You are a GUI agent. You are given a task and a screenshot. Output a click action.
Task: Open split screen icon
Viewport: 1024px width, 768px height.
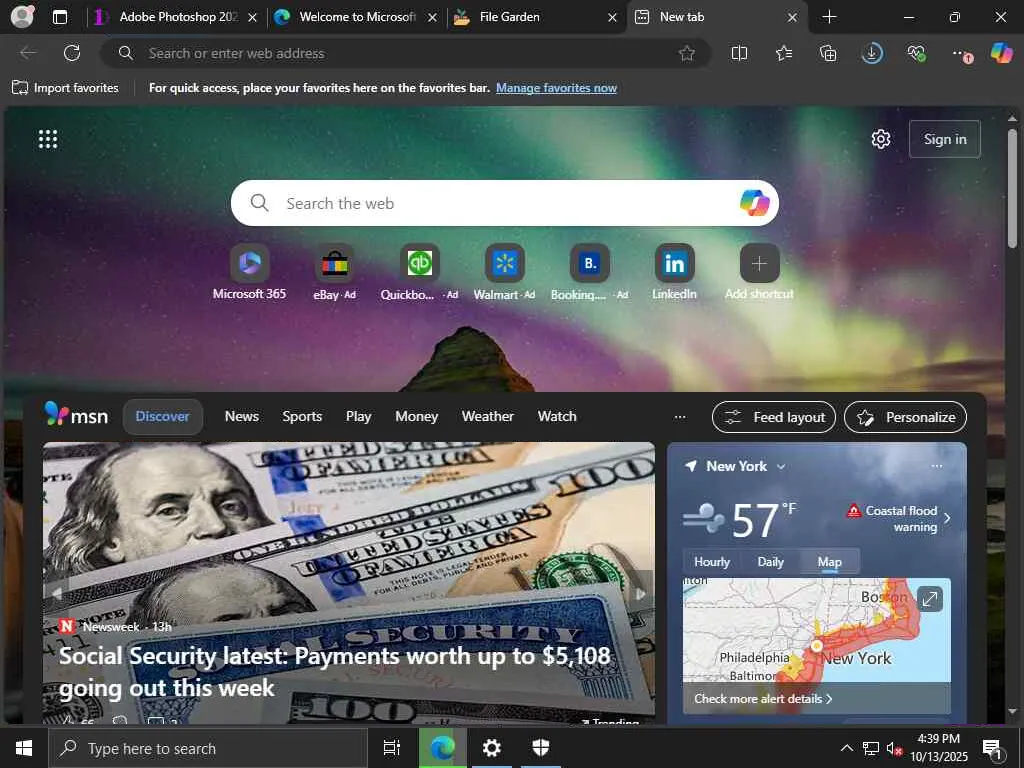pyautogui.click(x=739, y=53)
